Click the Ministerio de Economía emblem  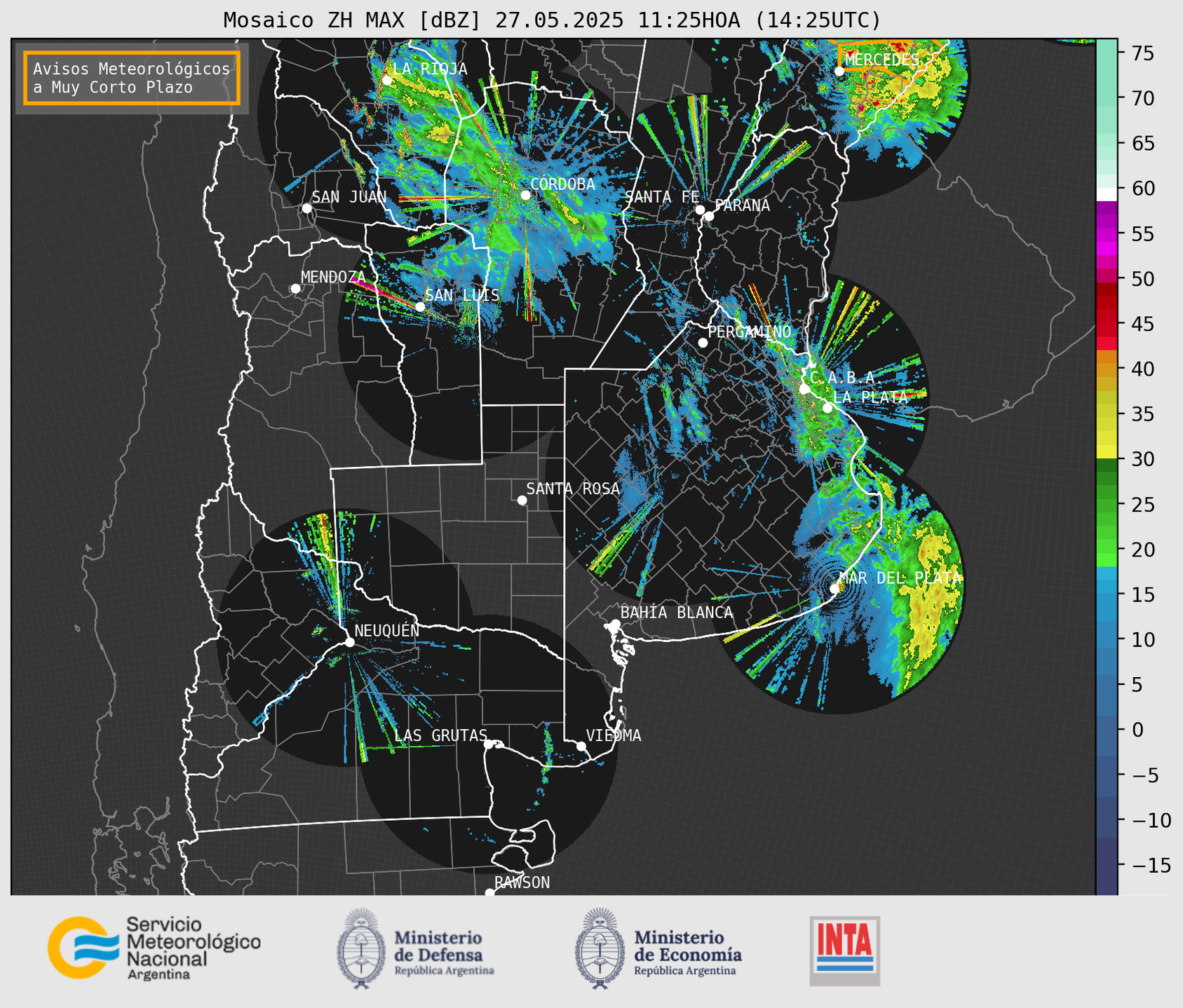click(x=600, y=948)
